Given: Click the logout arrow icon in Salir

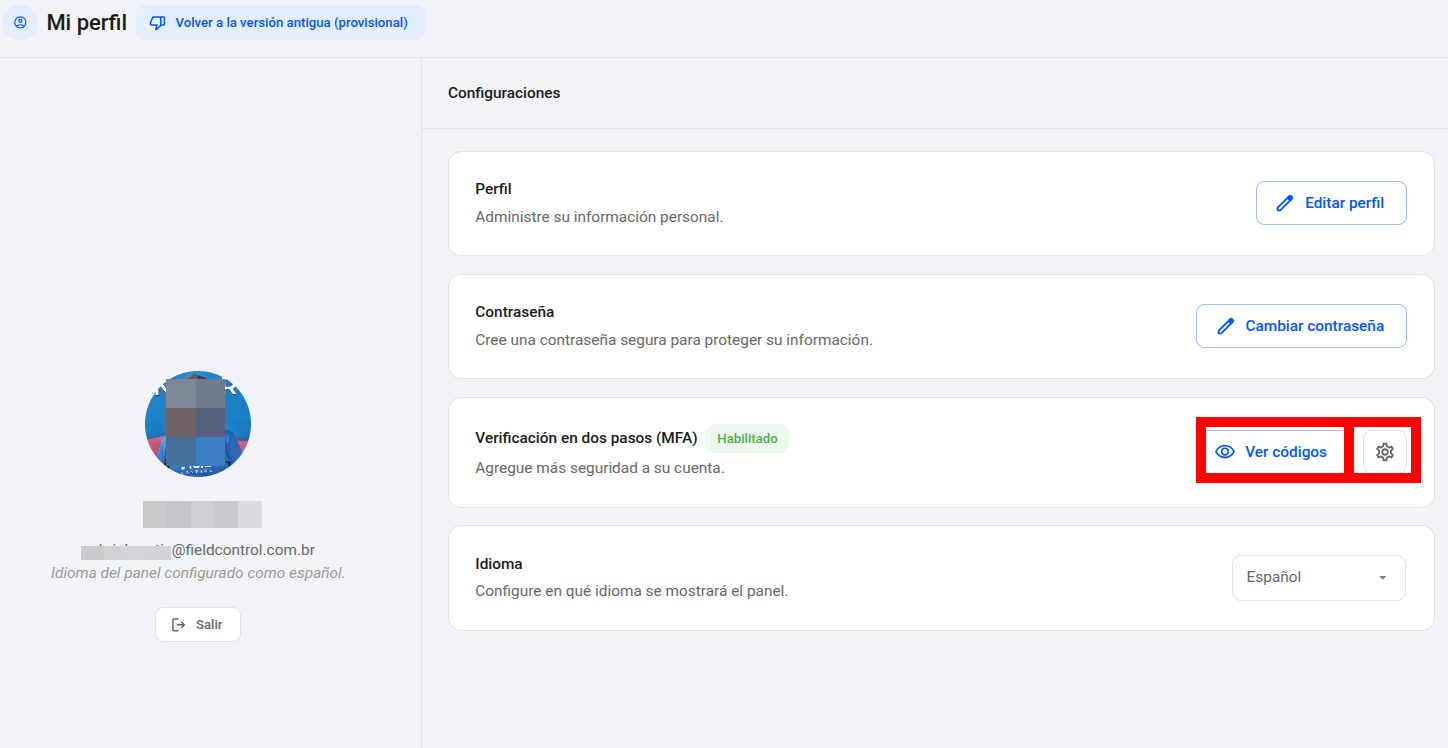Looking at the screenshot, I should [x=179, y=624].
